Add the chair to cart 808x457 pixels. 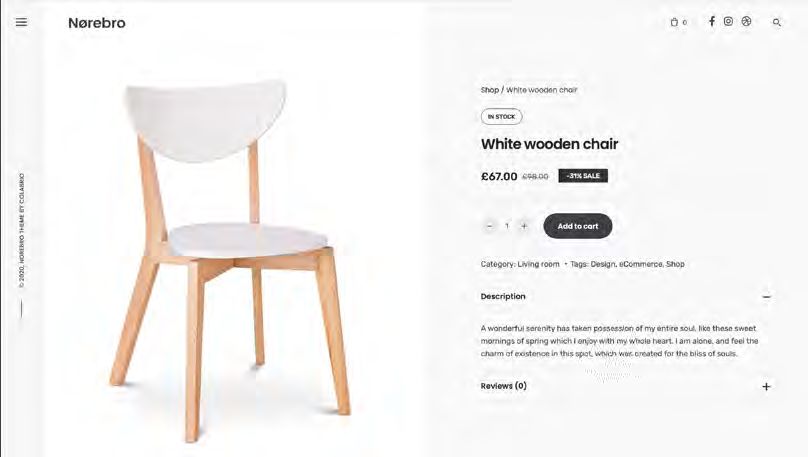coord(578,226)
